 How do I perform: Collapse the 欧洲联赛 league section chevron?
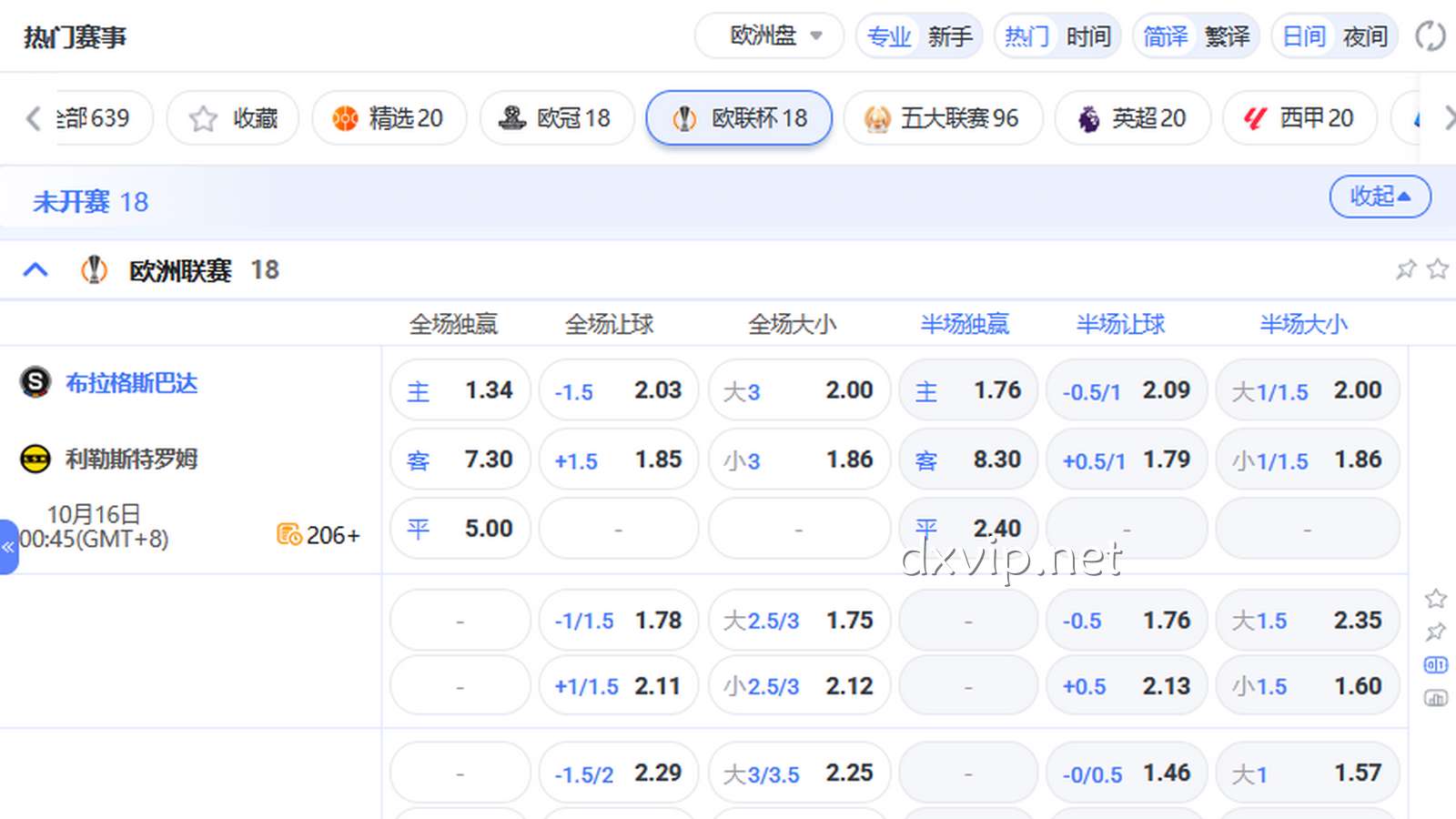[35, 269]
